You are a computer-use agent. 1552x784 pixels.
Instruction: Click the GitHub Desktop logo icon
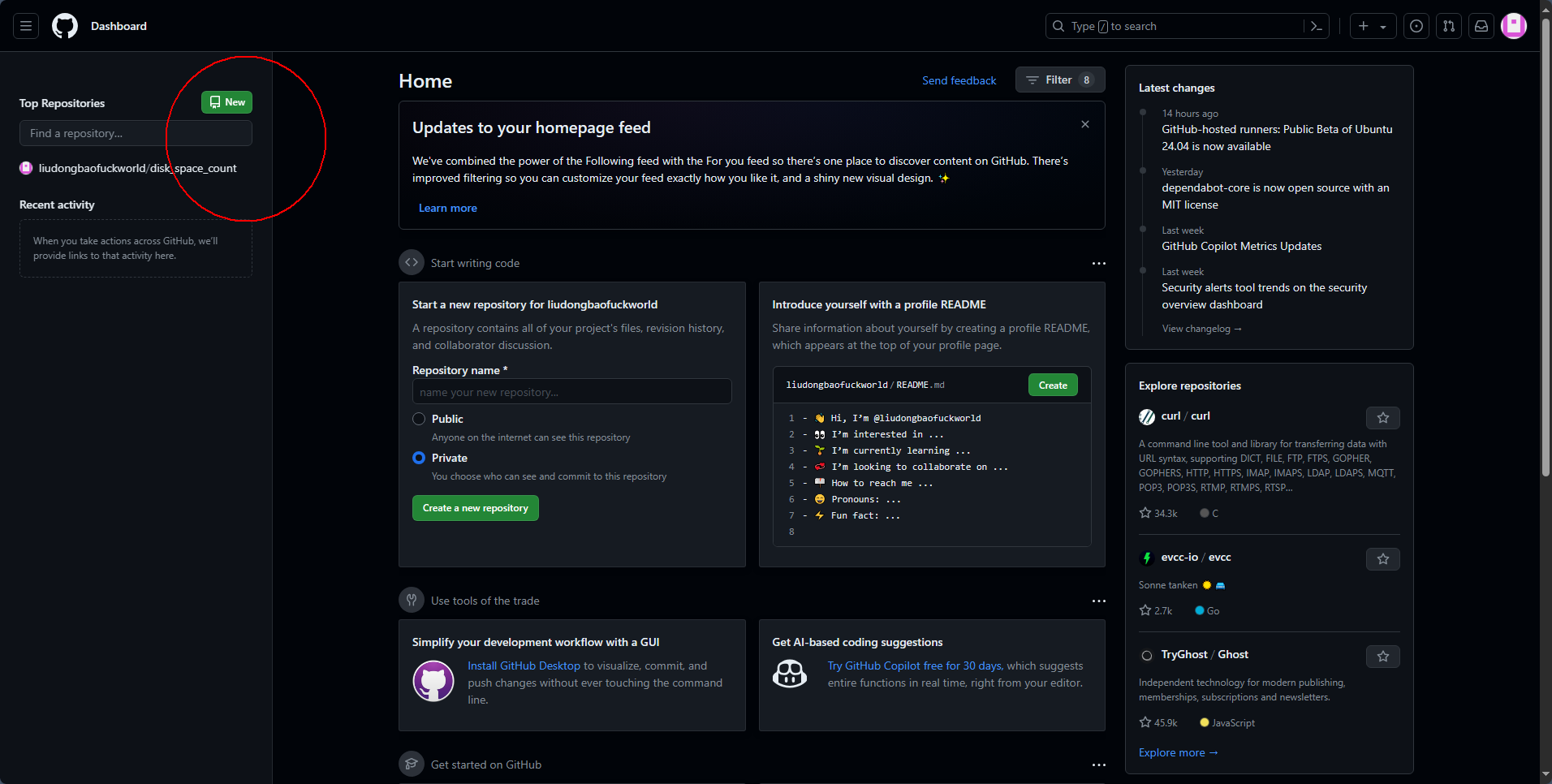tap(433, 681)
